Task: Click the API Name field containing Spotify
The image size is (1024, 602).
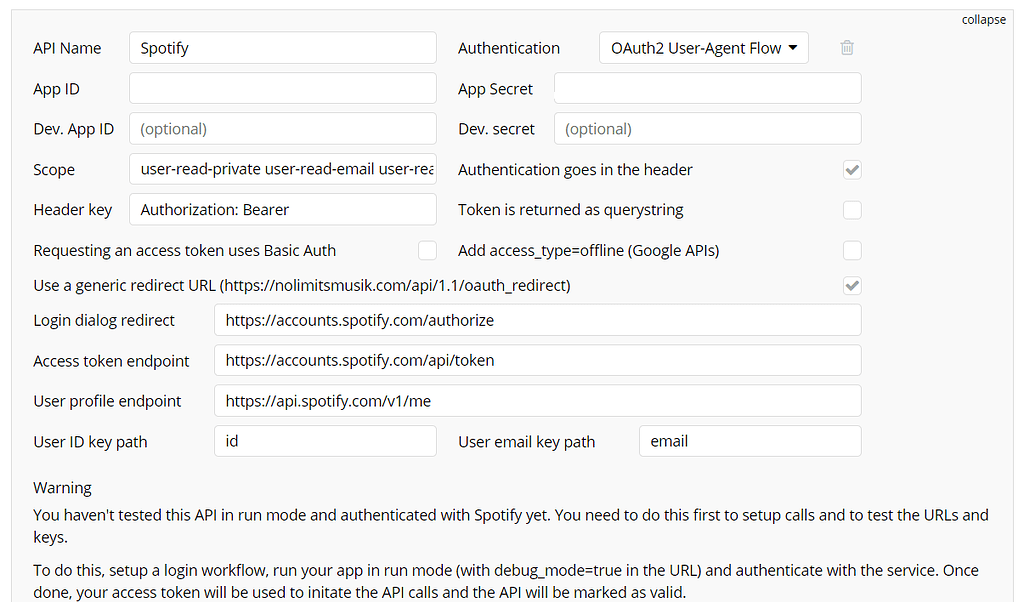Action: 282,47
